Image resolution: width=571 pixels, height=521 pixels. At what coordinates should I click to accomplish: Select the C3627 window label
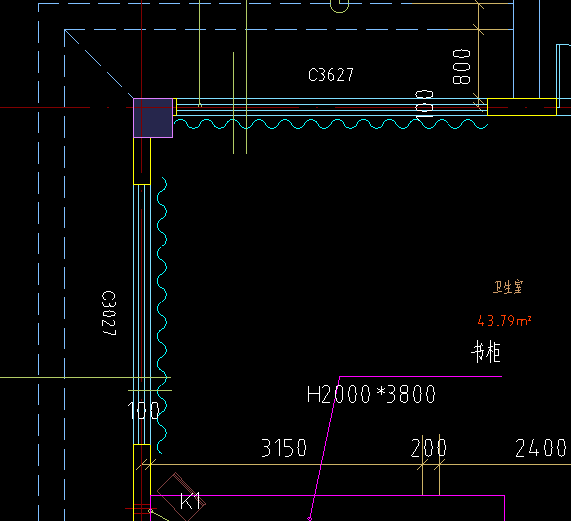(x=331, y=75)
